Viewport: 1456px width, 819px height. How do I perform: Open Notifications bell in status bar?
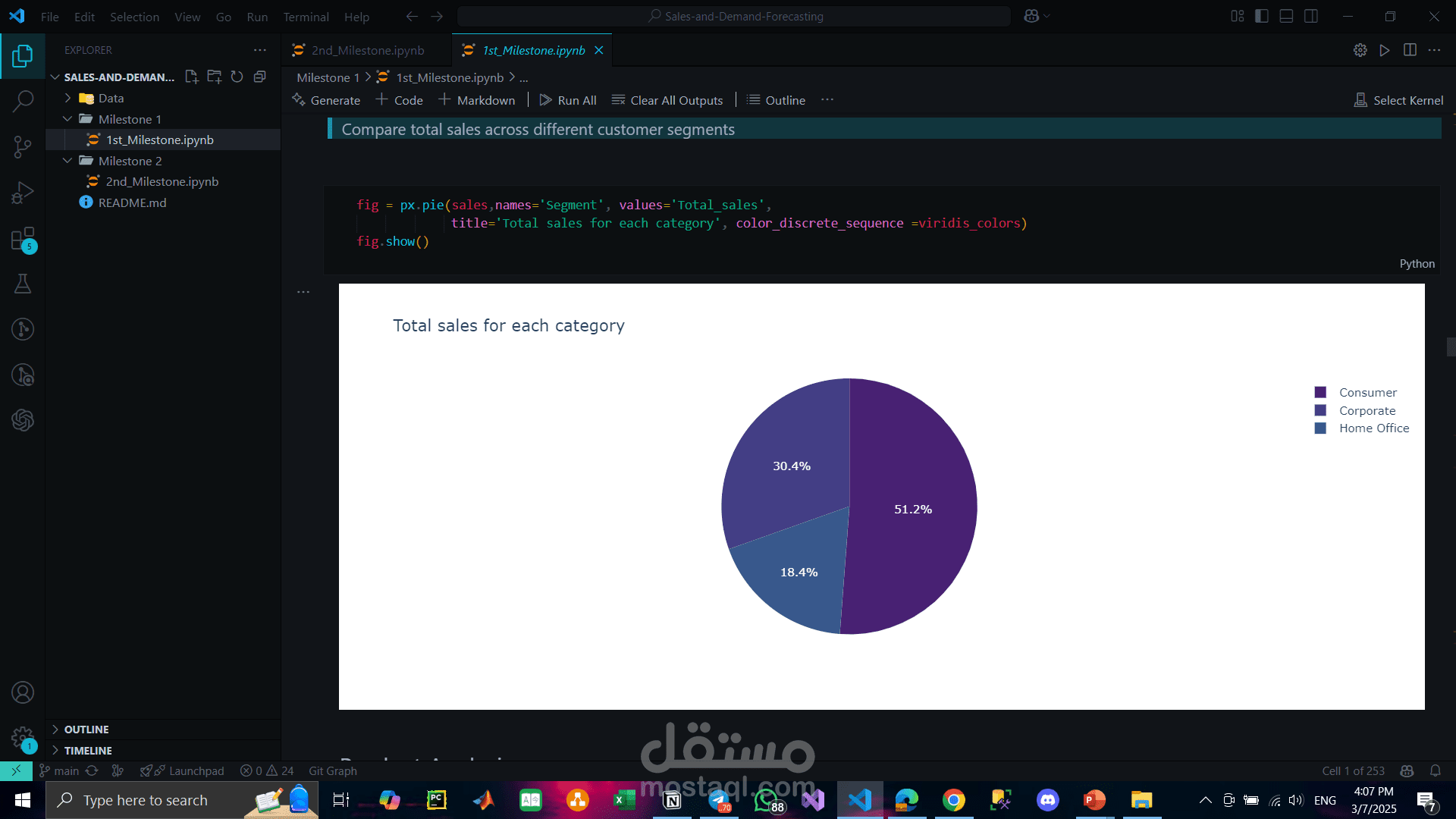pyautogui.click(x=1435, y=770)
